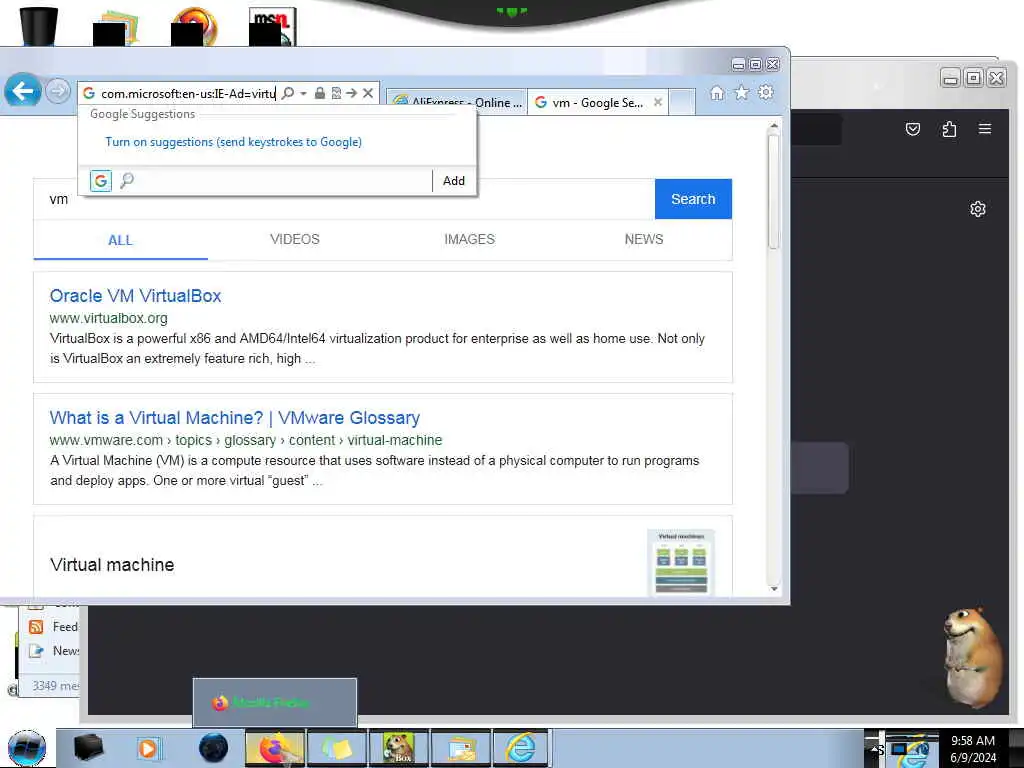
Task: Click the hamster desktop mascot
Action: 972,656
